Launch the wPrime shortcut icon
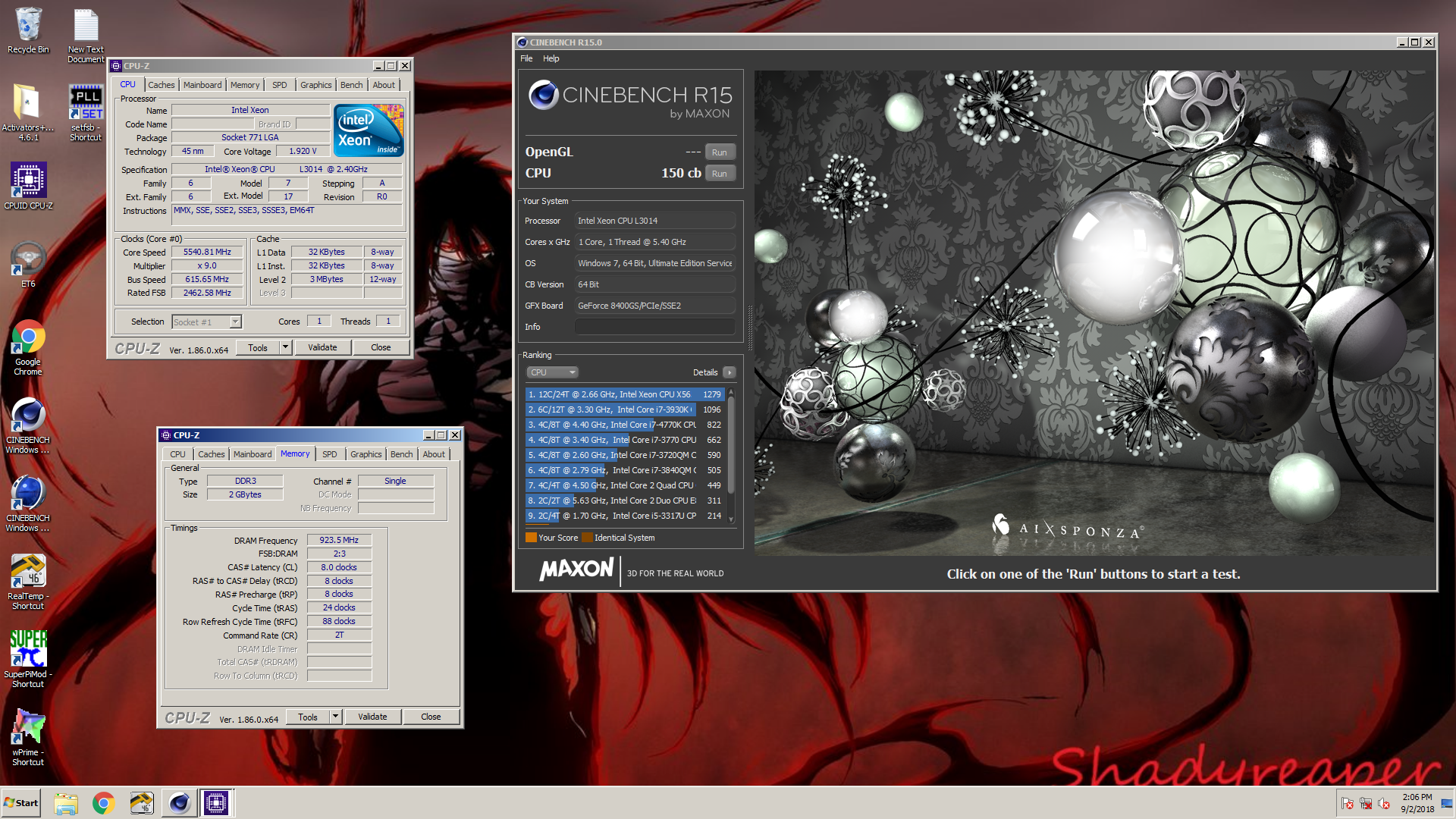 (x=28, y=738)
